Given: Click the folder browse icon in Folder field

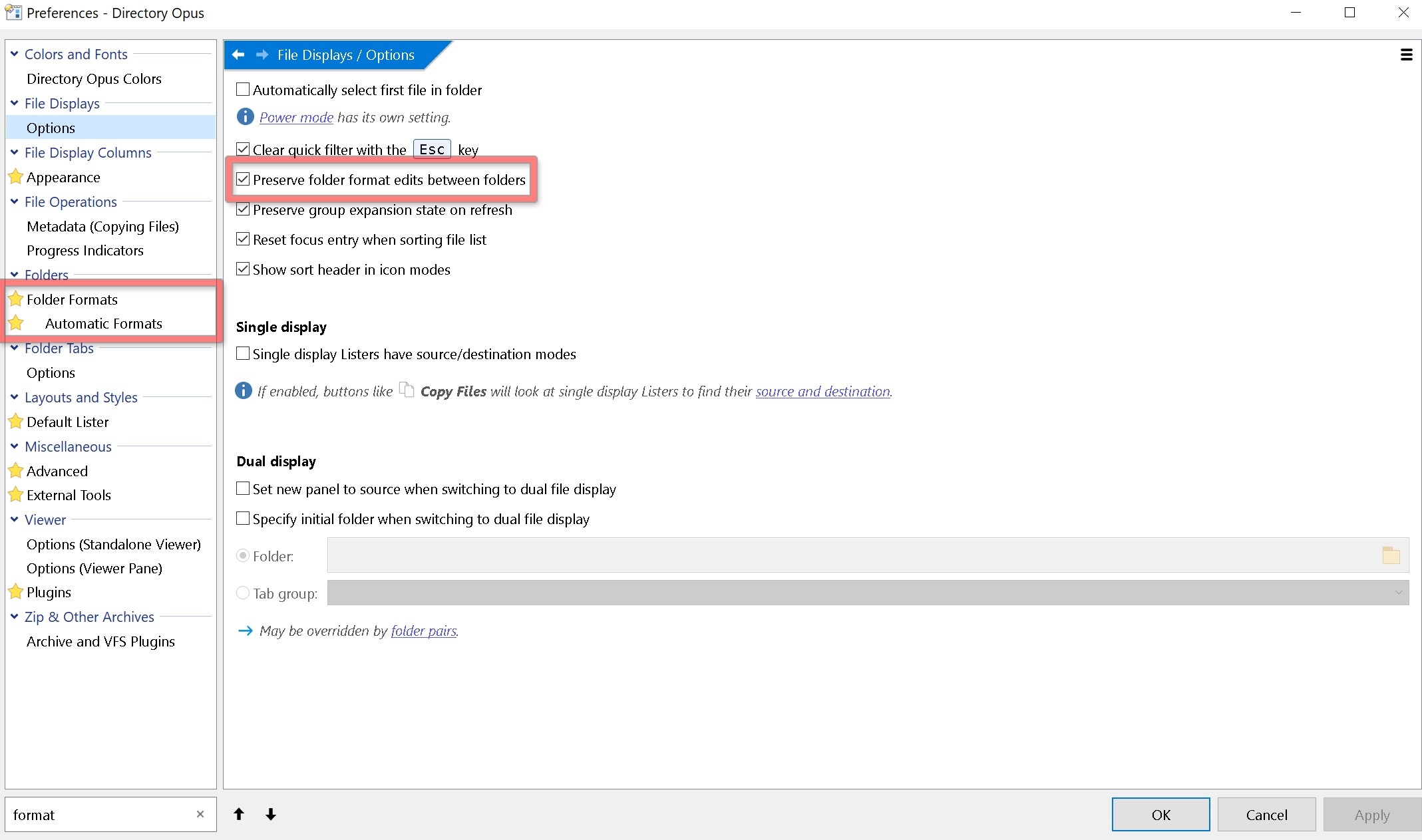Looking at the screenshot, I should pos(1391,555).
